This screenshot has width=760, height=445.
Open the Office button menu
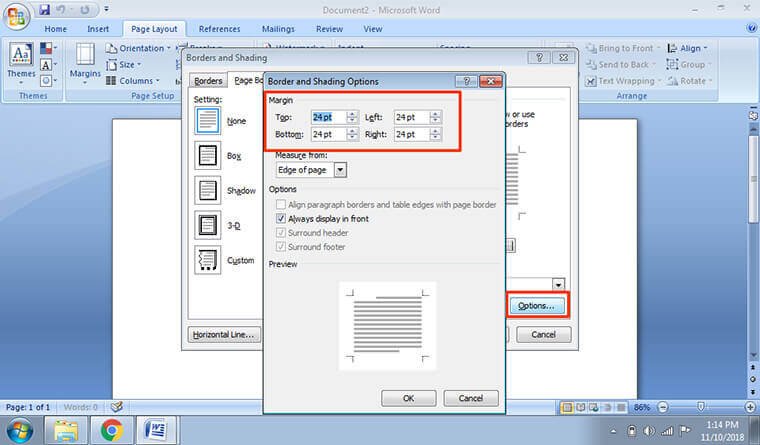click(16, 16)
